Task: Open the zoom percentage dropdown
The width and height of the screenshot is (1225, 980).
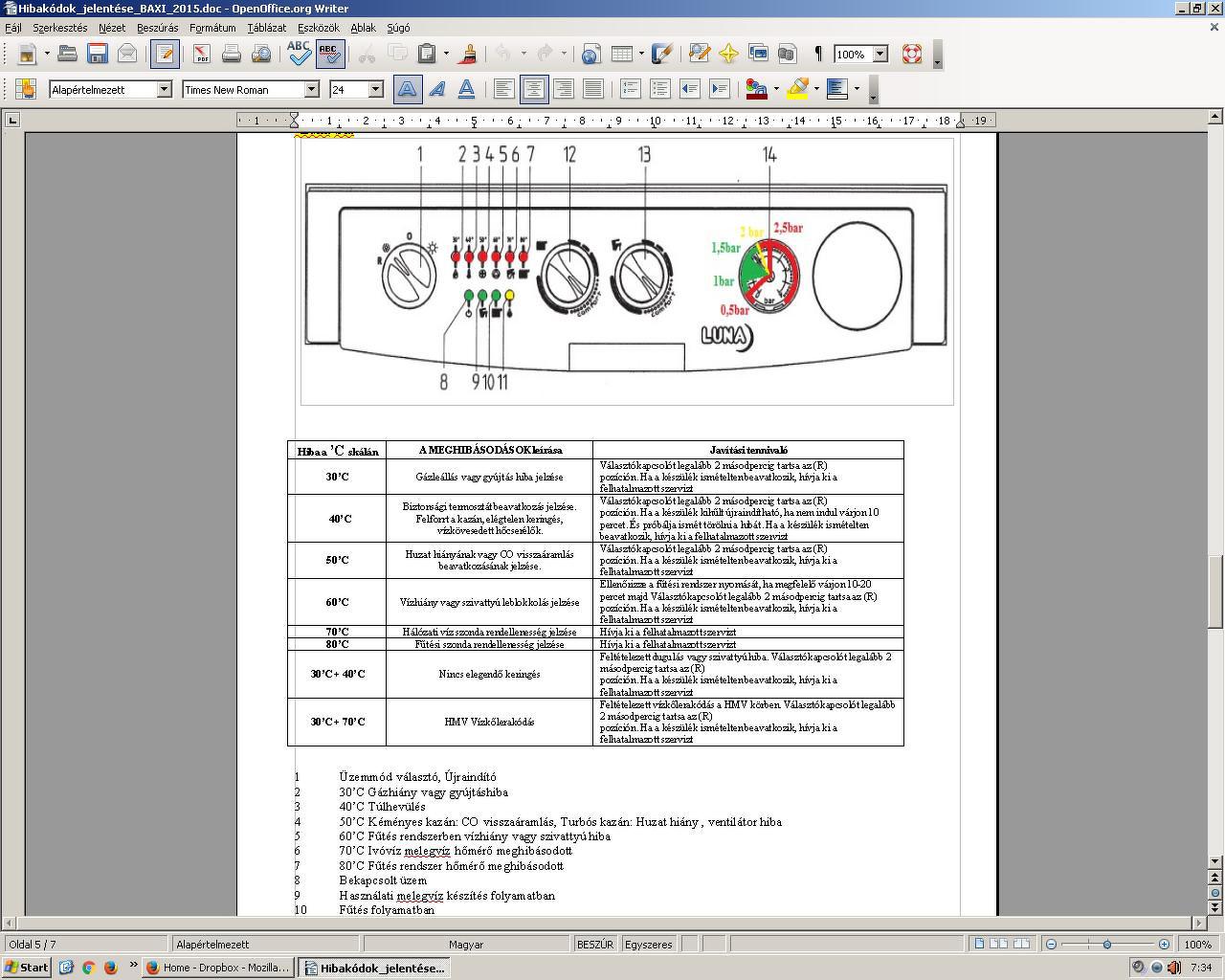Action: (x=880, y=55)
